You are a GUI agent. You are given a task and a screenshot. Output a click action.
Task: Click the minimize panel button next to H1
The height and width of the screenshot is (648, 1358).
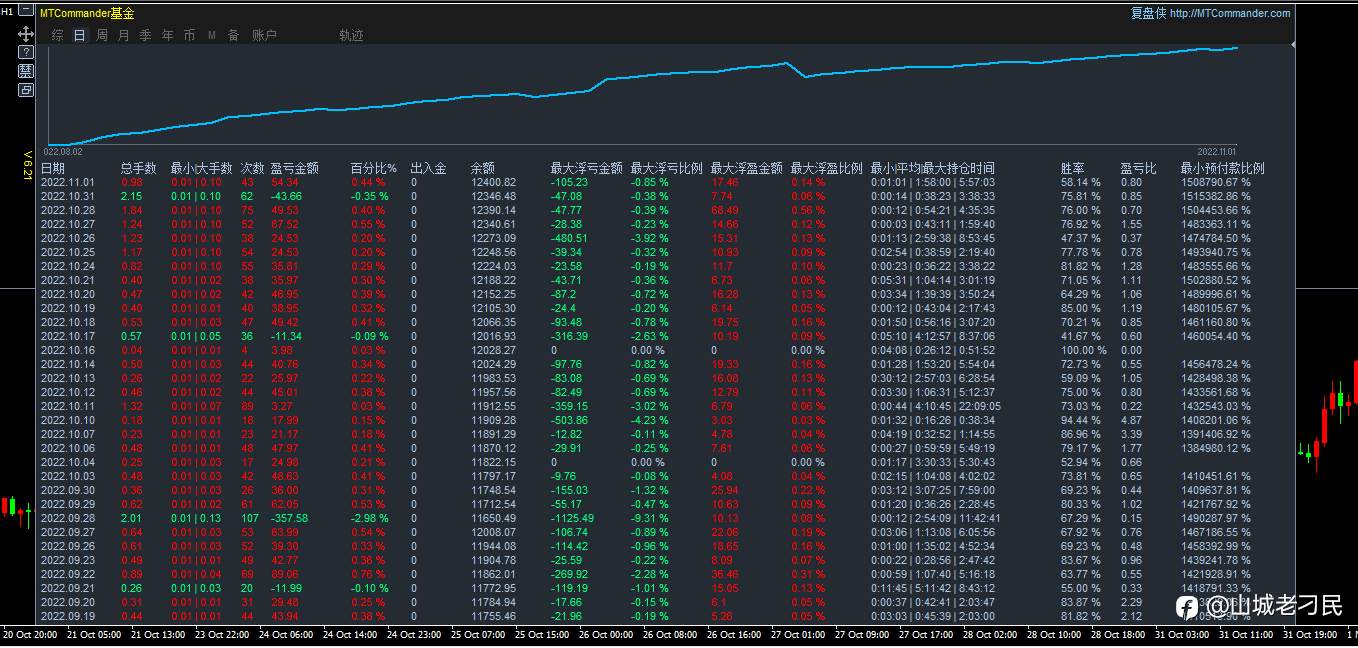point(26,12)
